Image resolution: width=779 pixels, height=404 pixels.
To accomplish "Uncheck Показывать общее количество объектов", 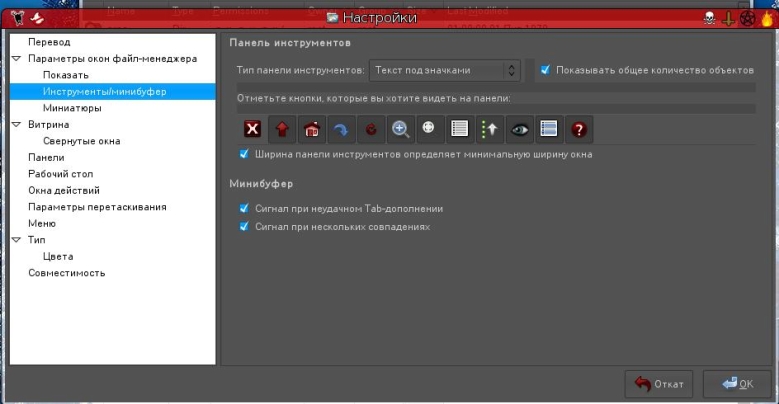I will point(545,70).
